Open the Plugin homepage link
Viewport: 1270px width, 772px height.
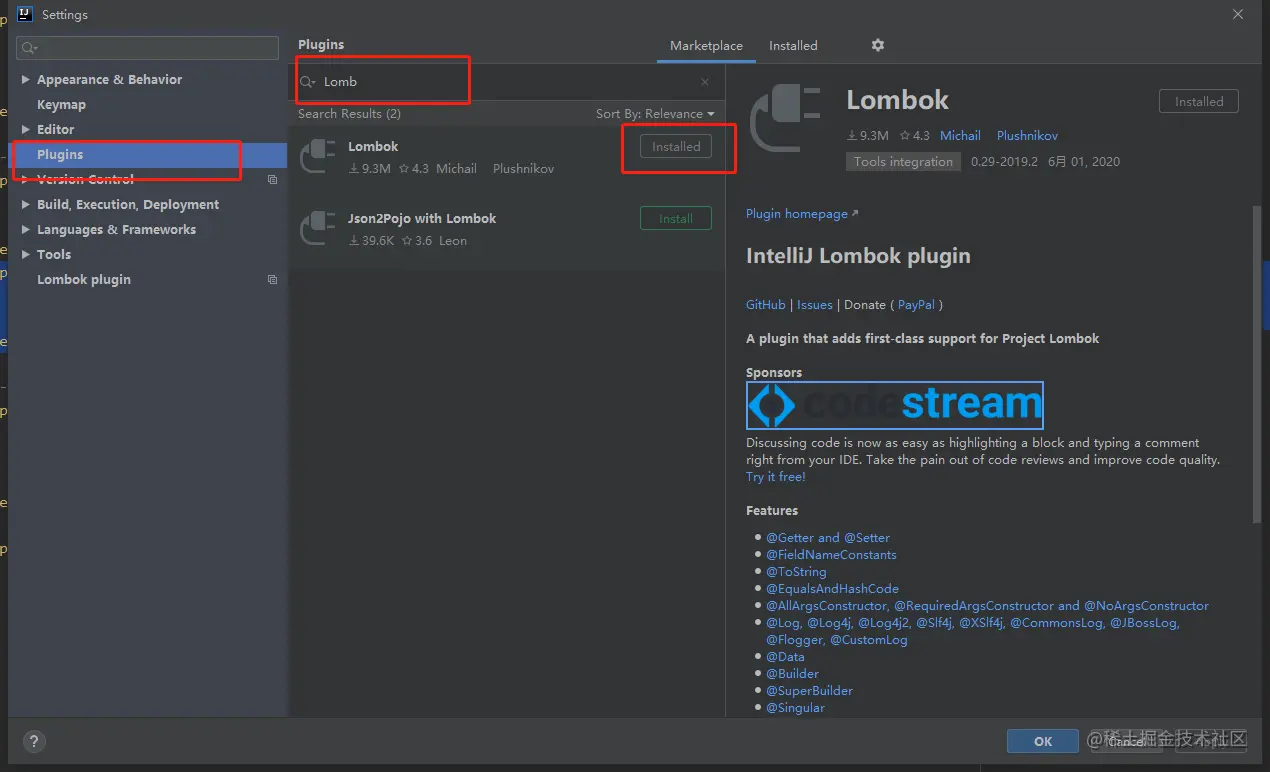click(802, 214)
